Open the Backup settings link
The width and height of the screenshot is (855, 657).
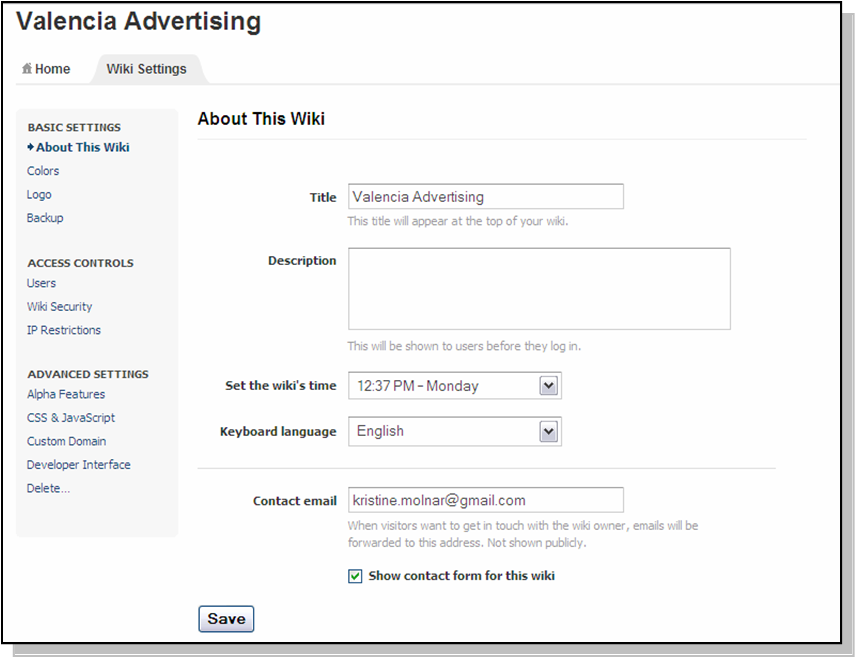click(x=45, y=217)
